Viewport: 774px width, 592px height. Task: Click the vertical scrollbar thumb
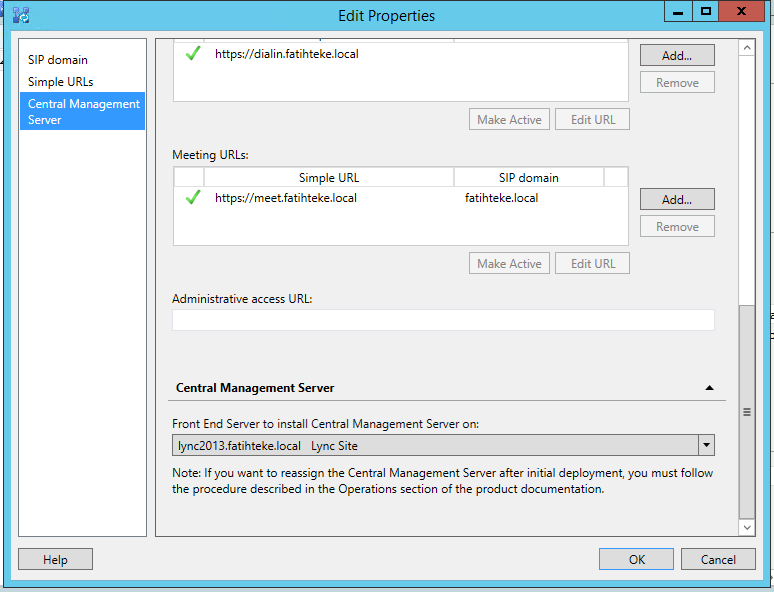tap(747, 412)
